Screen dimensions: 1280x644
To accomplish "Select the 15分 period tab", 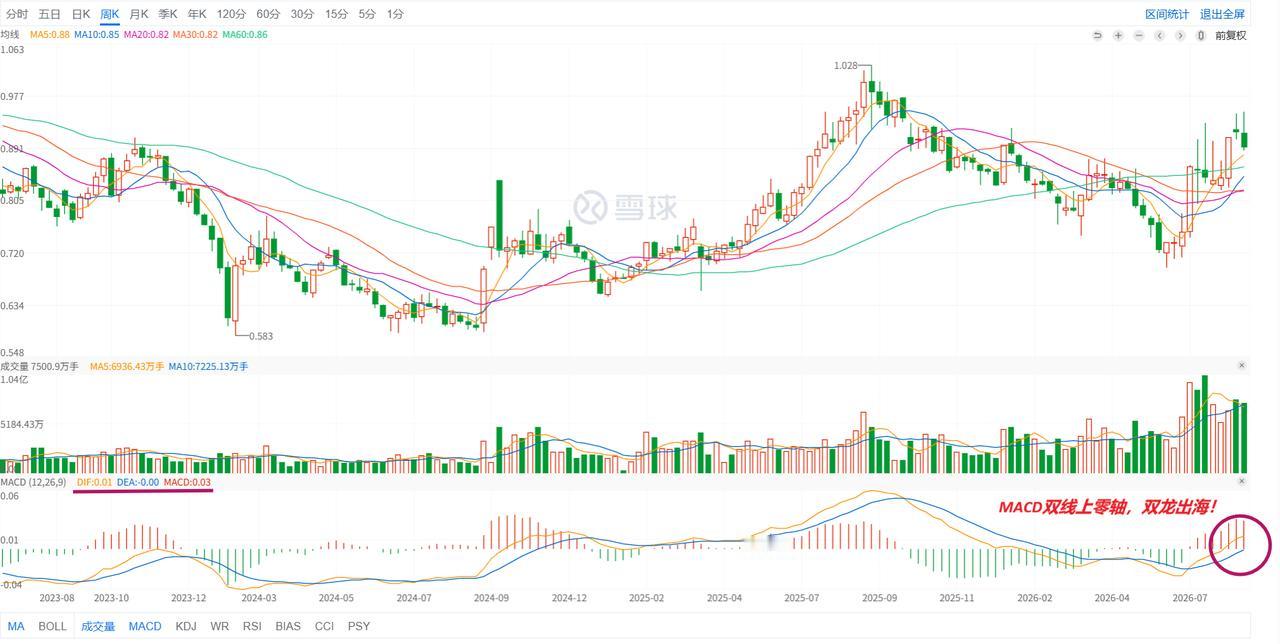I will (336, 14).
